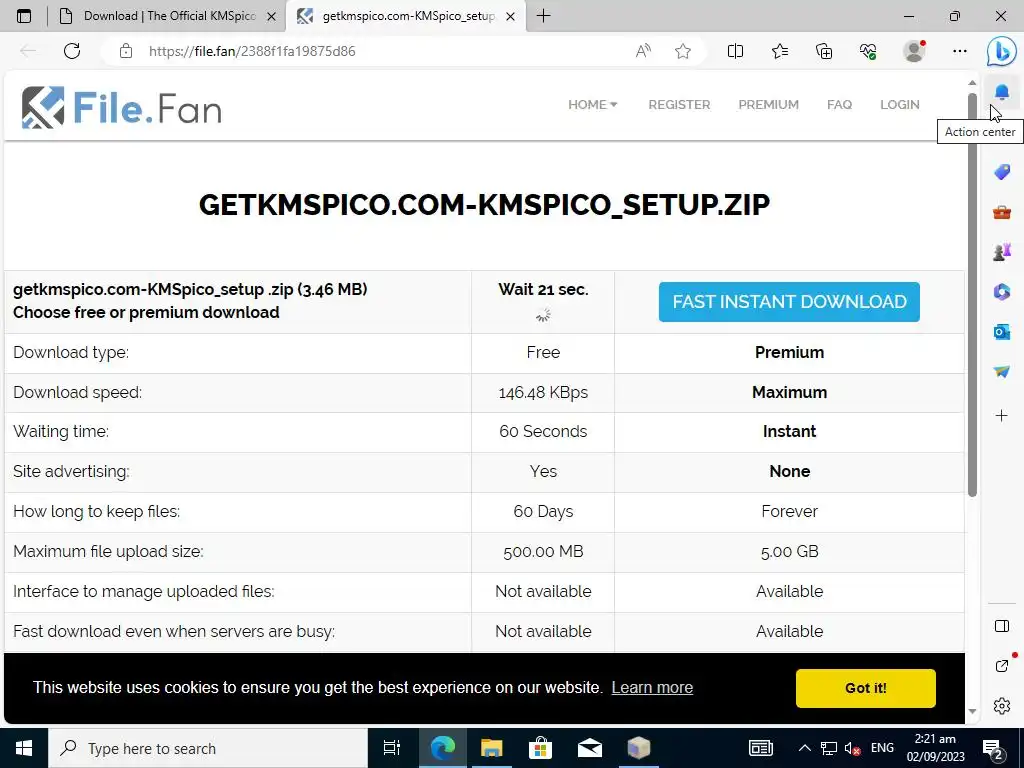Open sidebar settings gear icon
Screen dimensions: 1024x768
coord(1002,706)
